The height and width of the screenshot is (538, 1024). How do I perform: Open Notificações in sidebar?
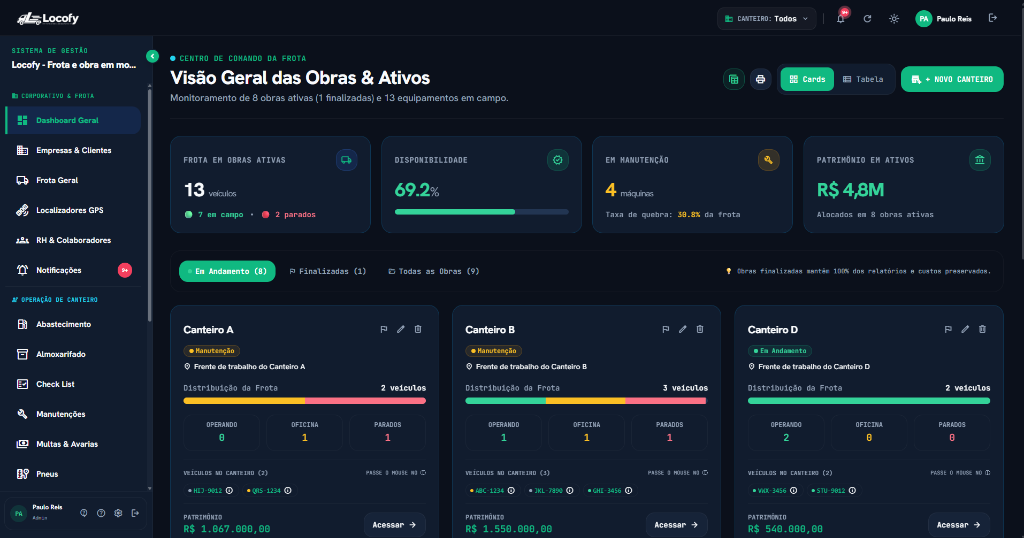pyautogui.click(x=72, y=270)
